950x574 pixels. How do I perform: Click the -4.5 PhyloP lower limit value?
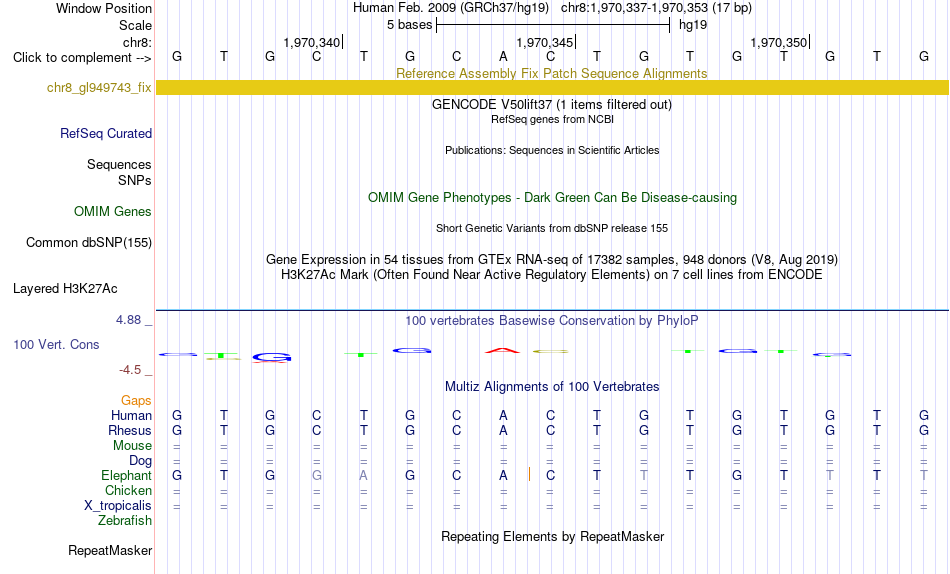[130, 370]
